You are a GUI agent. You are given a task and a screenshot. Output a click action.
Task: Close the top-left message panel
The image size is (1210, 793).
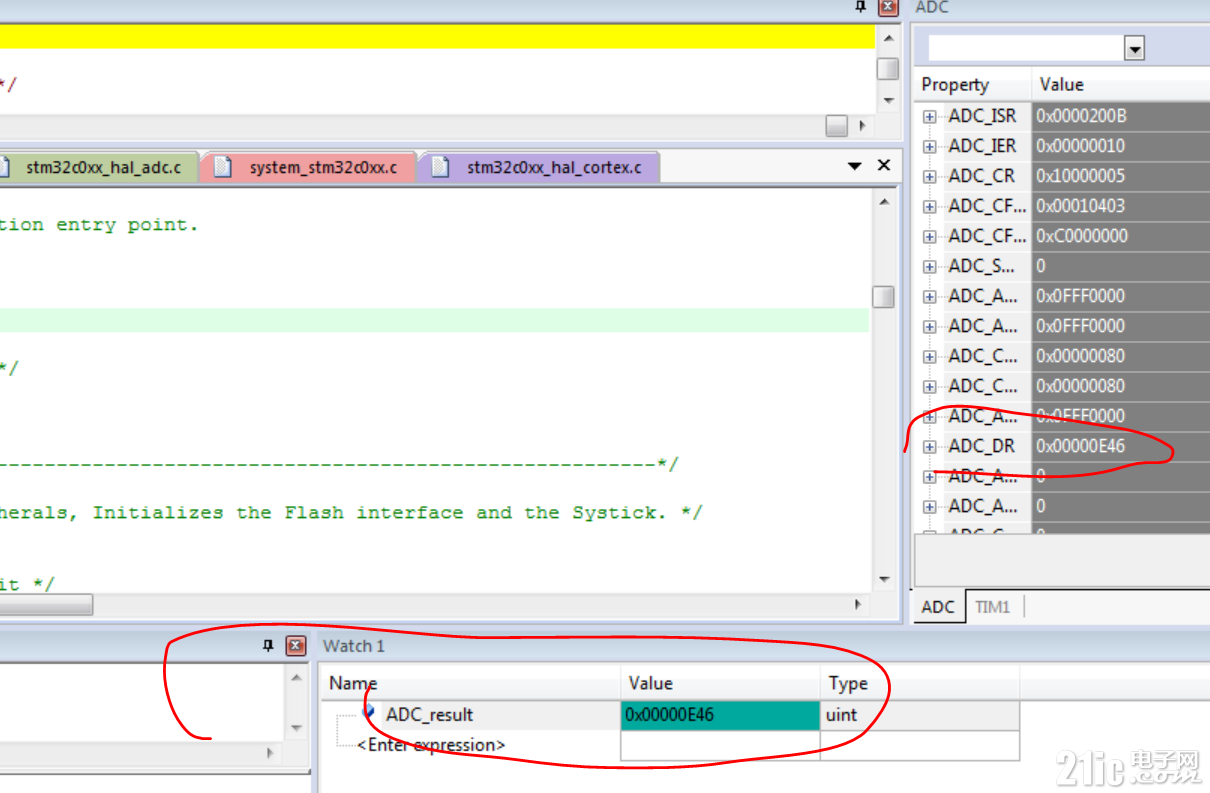coord(887,7)
